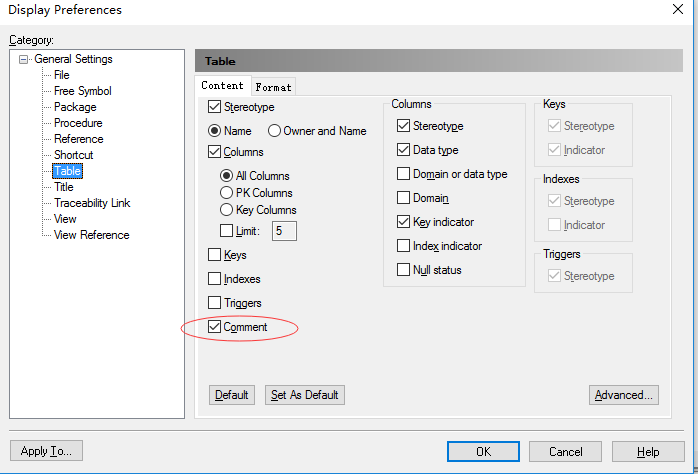Viewport: 698px width, 474px height.
Task: Enable Domain or data type checkbox
Action: 403,174
